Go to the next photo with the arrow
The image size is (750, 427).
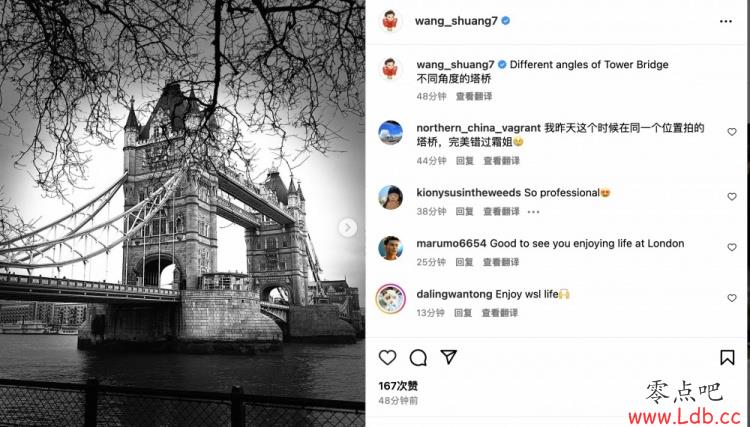click(x=348, y=228)
